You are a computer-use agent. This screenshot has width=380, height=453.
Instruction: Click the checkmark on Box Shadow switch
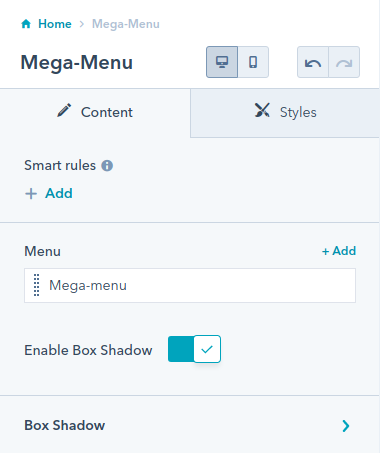tap(207, 349)
